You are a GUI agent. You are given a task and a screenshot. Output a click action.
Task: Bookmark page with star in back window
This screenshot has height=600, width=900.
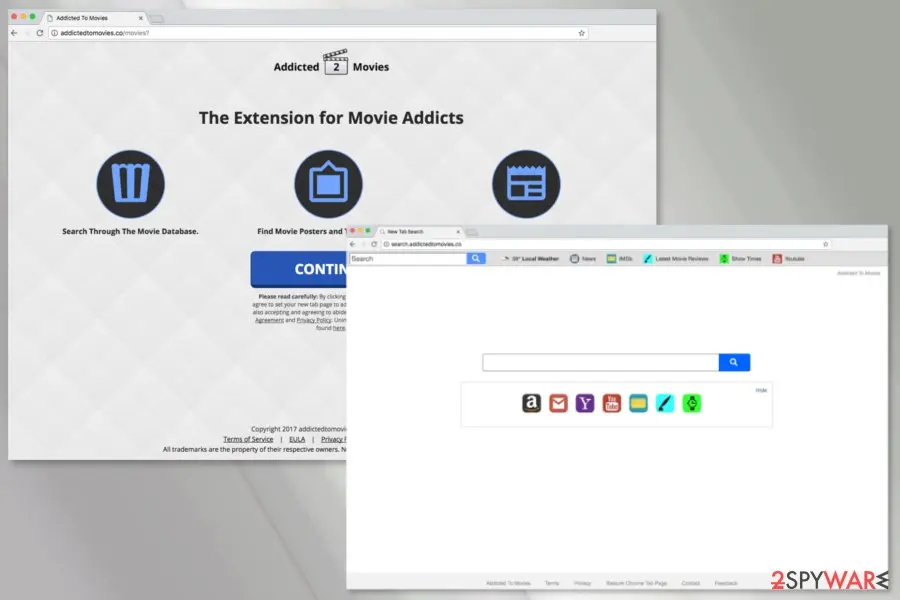[581, 33]
